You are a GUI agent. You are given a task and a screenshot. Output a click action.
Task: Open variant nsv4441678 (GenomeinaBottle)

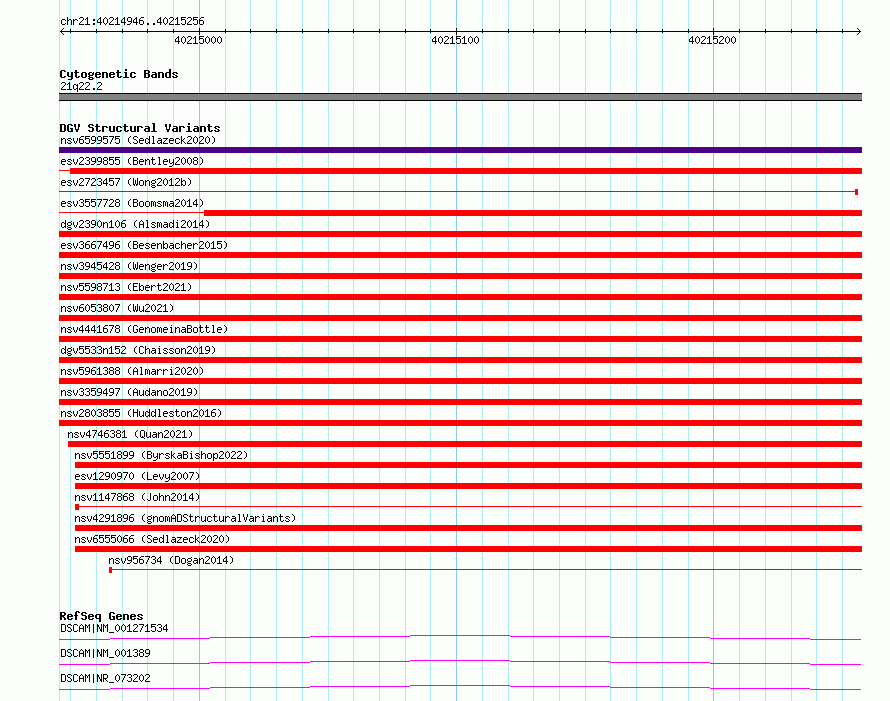144,329
